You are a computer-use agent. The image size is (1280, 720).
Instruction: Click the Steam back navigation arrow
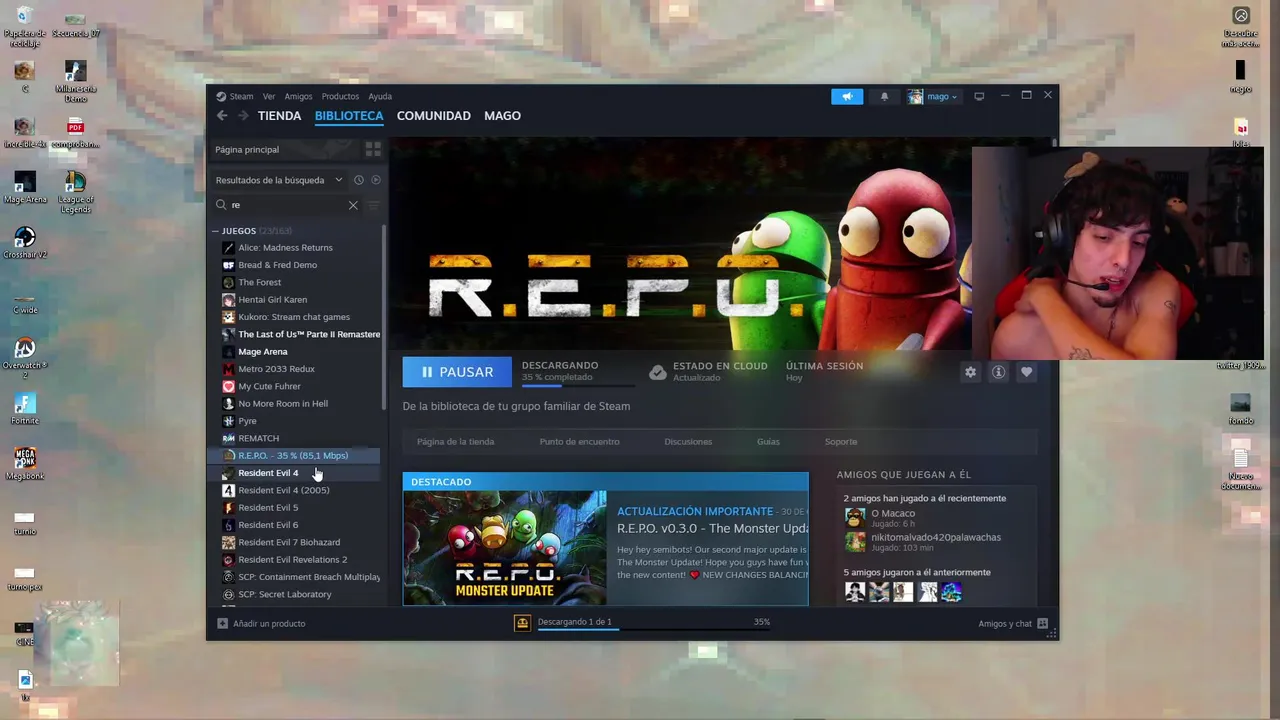(x=222, y=116)
